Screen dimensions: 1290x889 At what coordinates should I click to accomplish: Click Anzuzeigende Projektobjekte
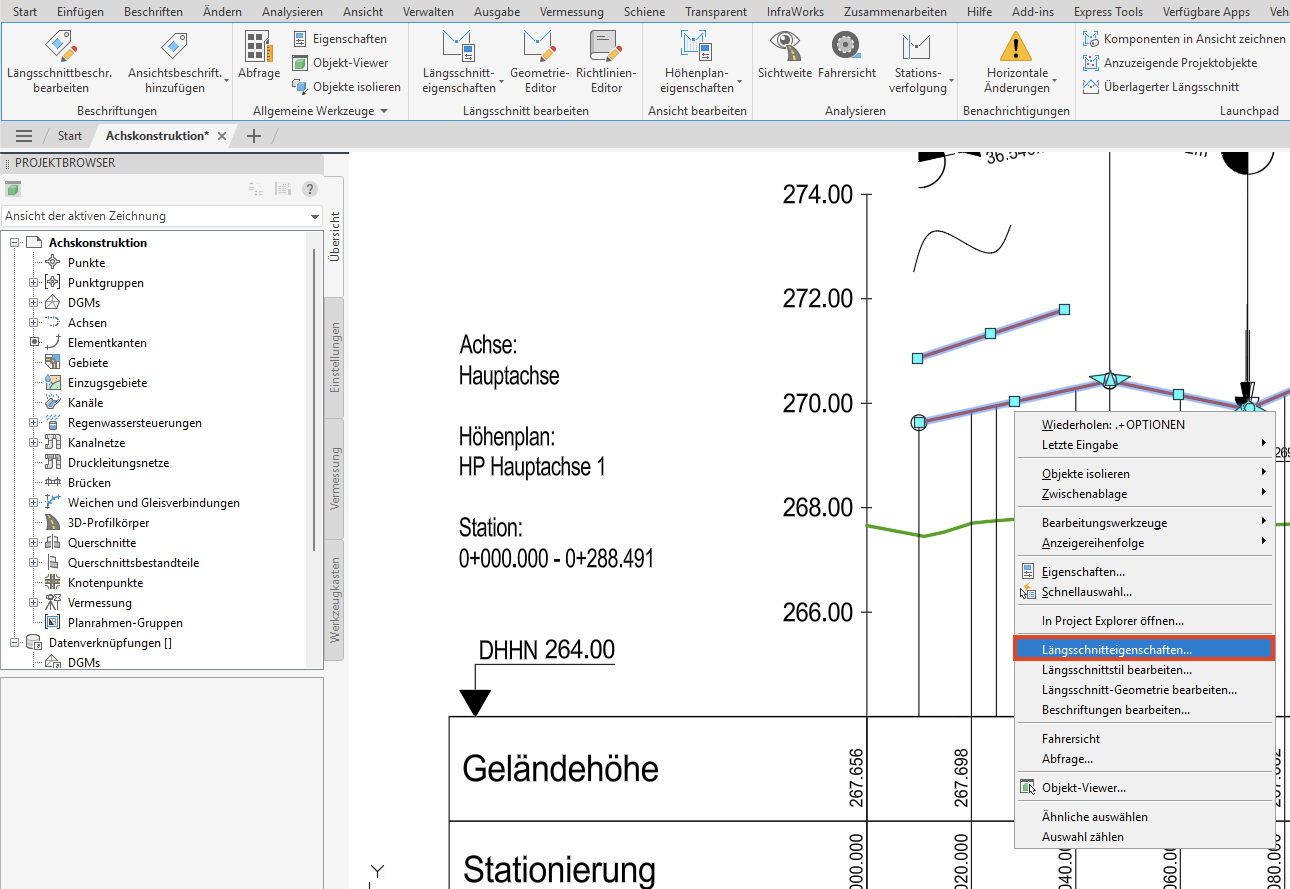coord(1170,62)
